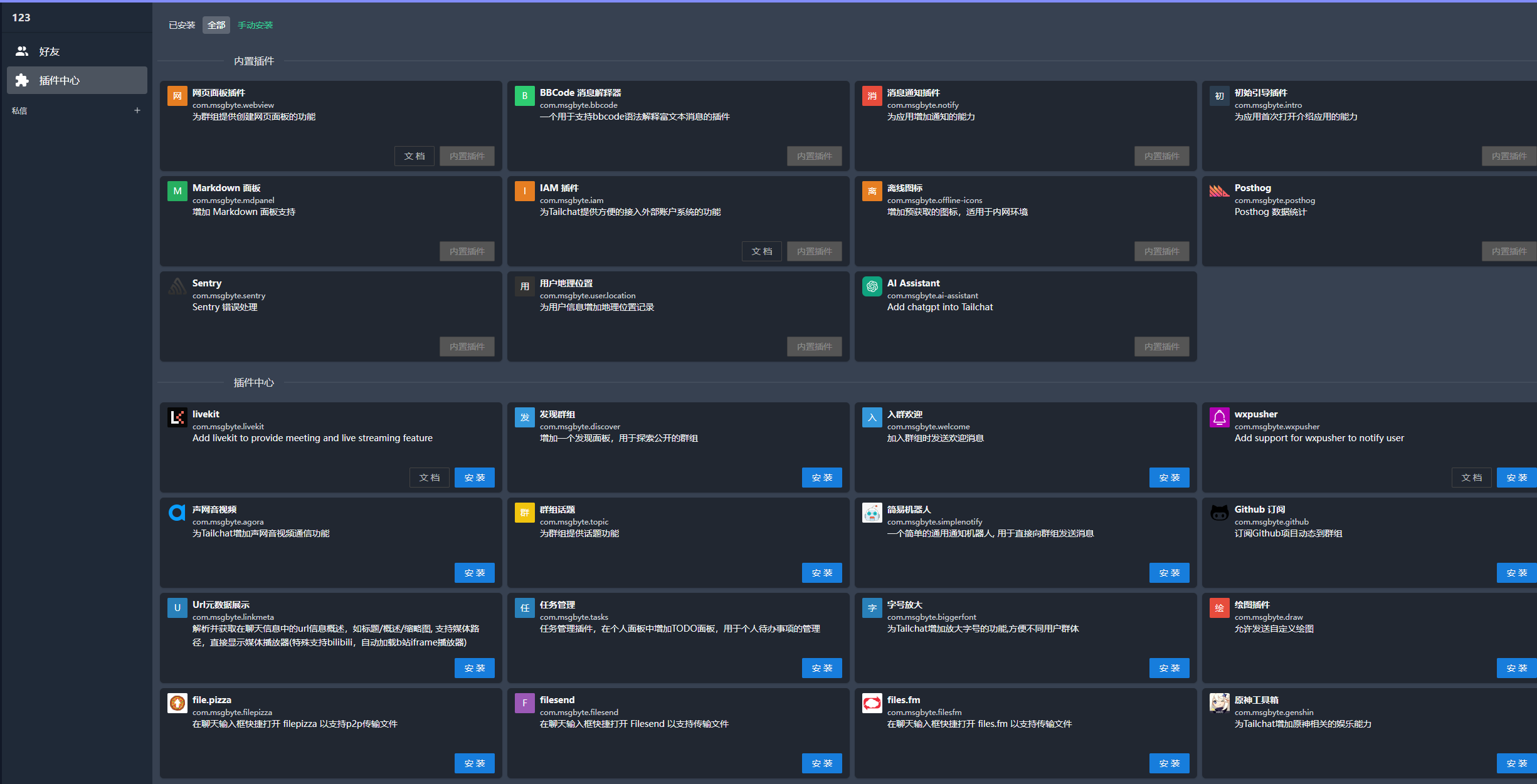Open 文档 for the IAM 插件
The width and height of the screenshot is (1537, 784).
(x=761, y=251)
